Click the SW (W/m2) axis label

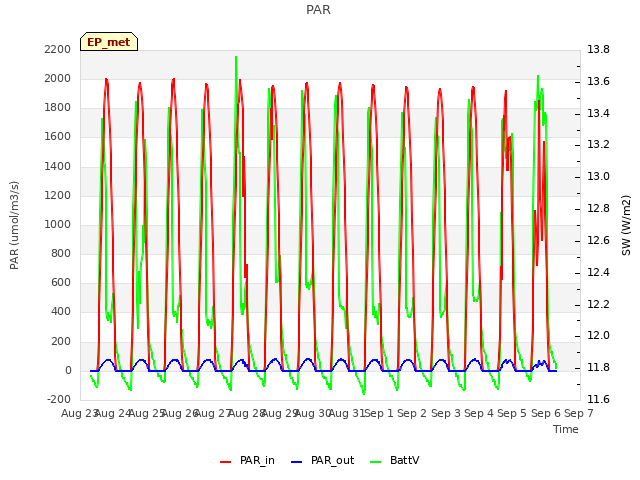[626, 225]
